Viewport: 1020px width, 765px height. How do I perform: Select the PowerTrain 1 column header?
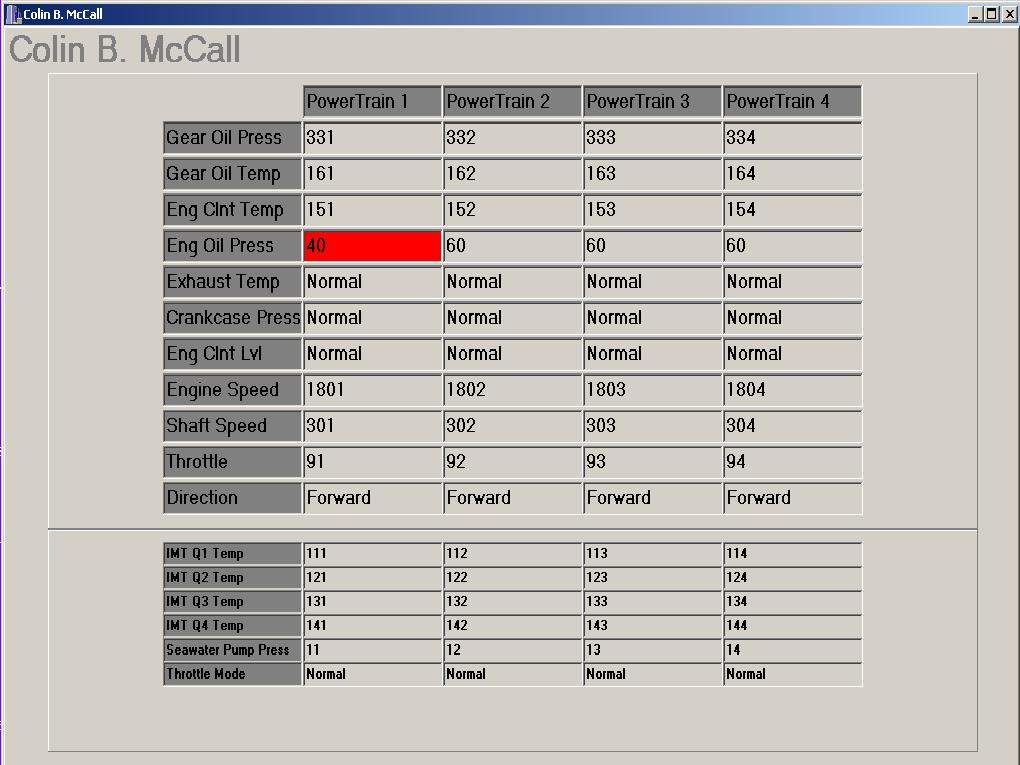pyautogui.click(x=372, y=102)
